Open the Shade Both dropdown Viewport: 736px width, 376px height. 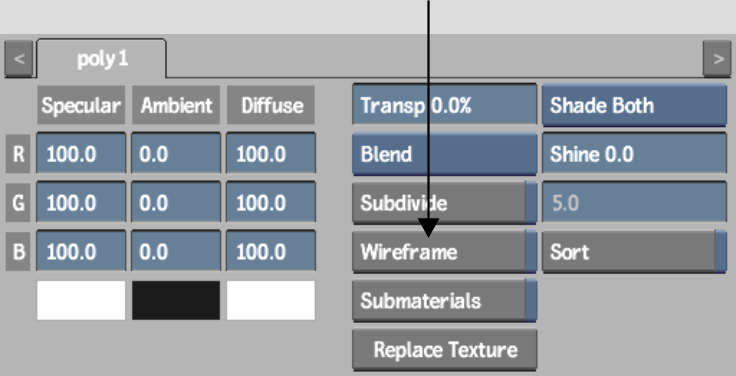(x=634, y=105)
